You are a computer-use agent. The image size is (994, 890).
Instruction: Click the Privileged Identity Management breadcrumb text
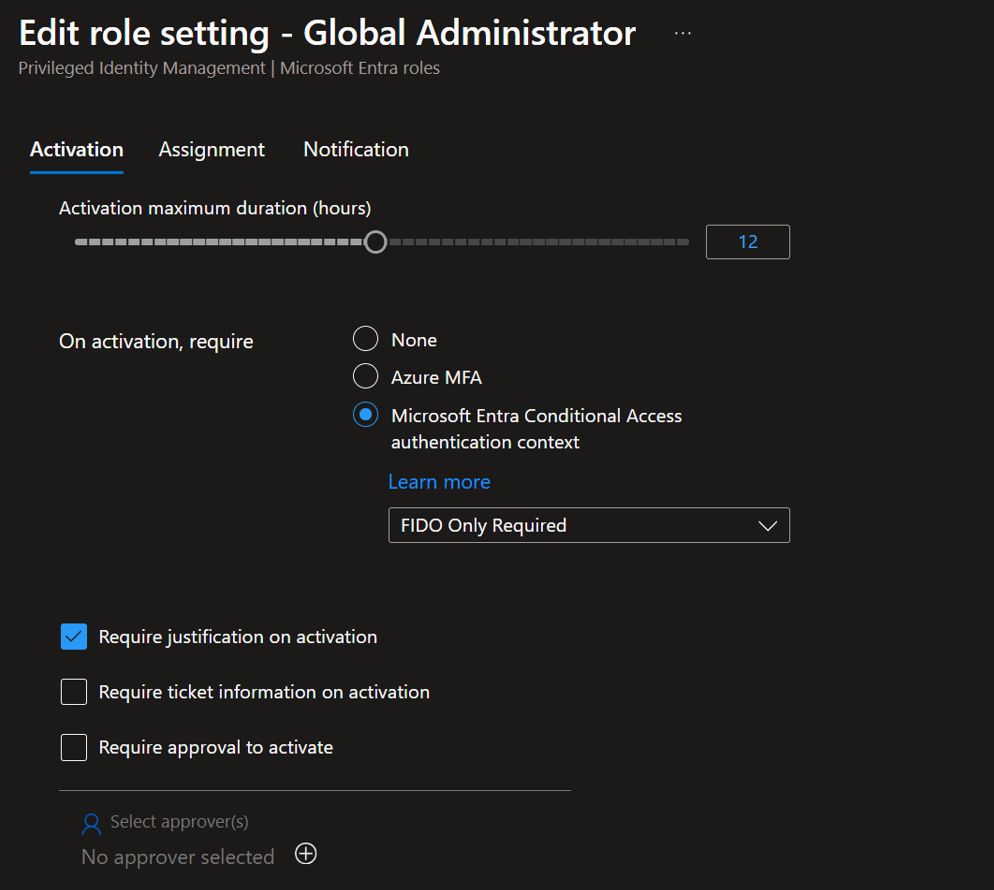[142, 68]
